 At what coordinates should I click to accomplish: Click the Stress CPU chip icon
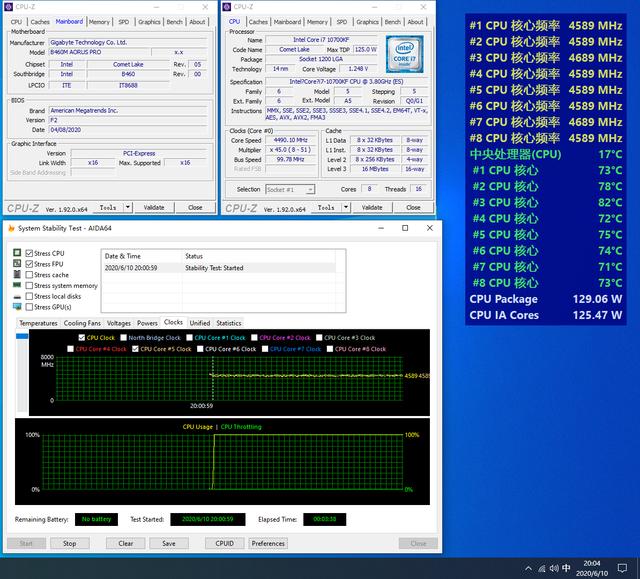(x=17, y=253)
